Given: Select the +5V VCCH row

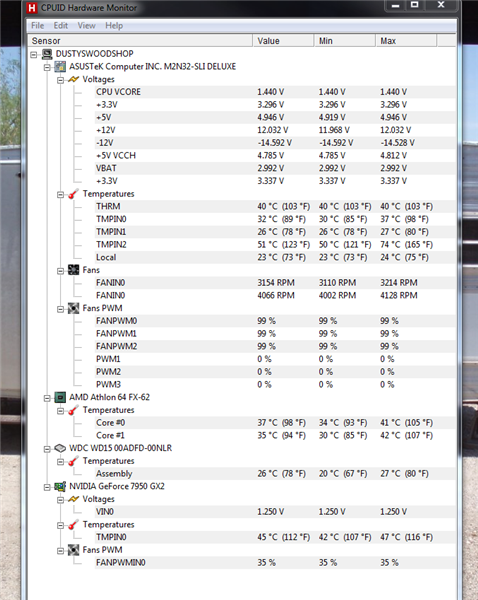Looking at the screenshot, I should coord(275,155).
